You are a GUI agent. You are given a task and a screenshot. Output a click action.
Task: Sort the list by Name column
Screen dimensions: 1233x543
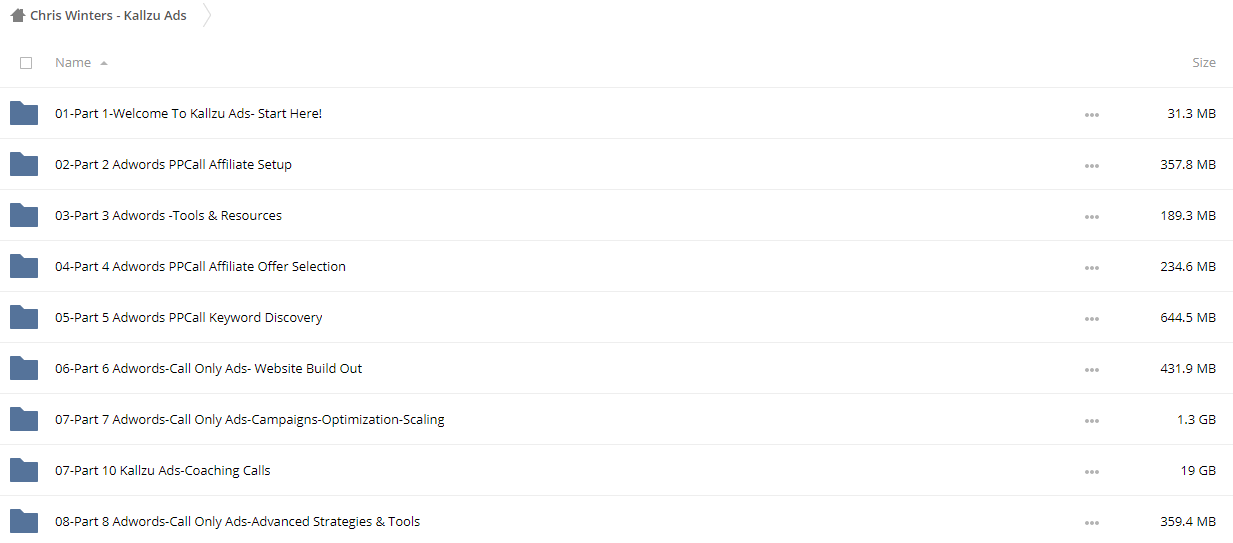(73, 63)
